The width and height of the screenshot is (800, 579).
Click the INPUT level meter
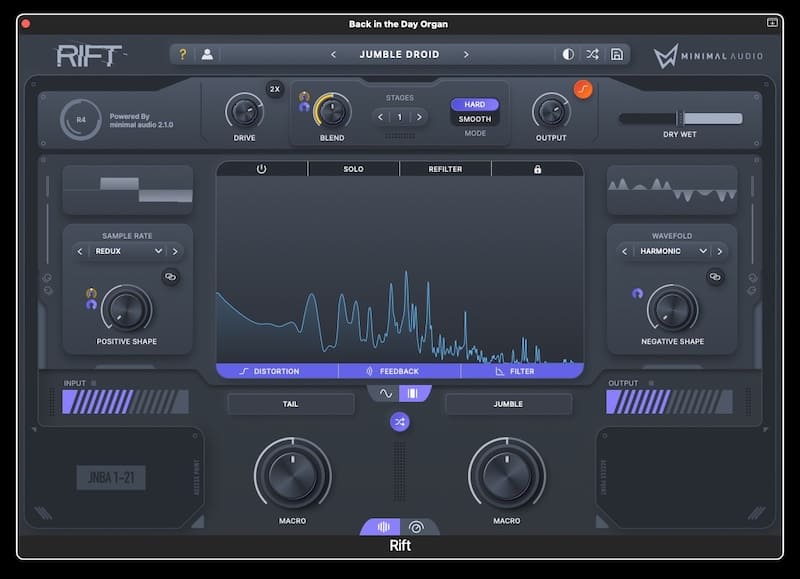126,401
